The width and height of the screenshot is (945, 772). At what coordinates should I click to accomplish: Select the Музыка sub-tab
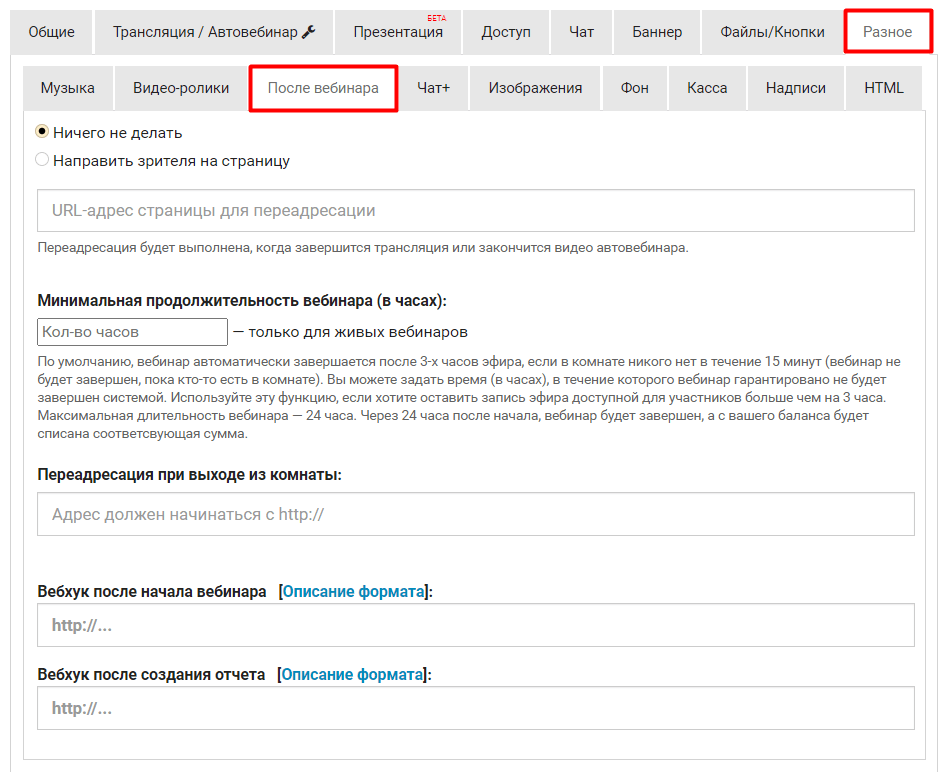pyautogui.click(x=68, y=88)
